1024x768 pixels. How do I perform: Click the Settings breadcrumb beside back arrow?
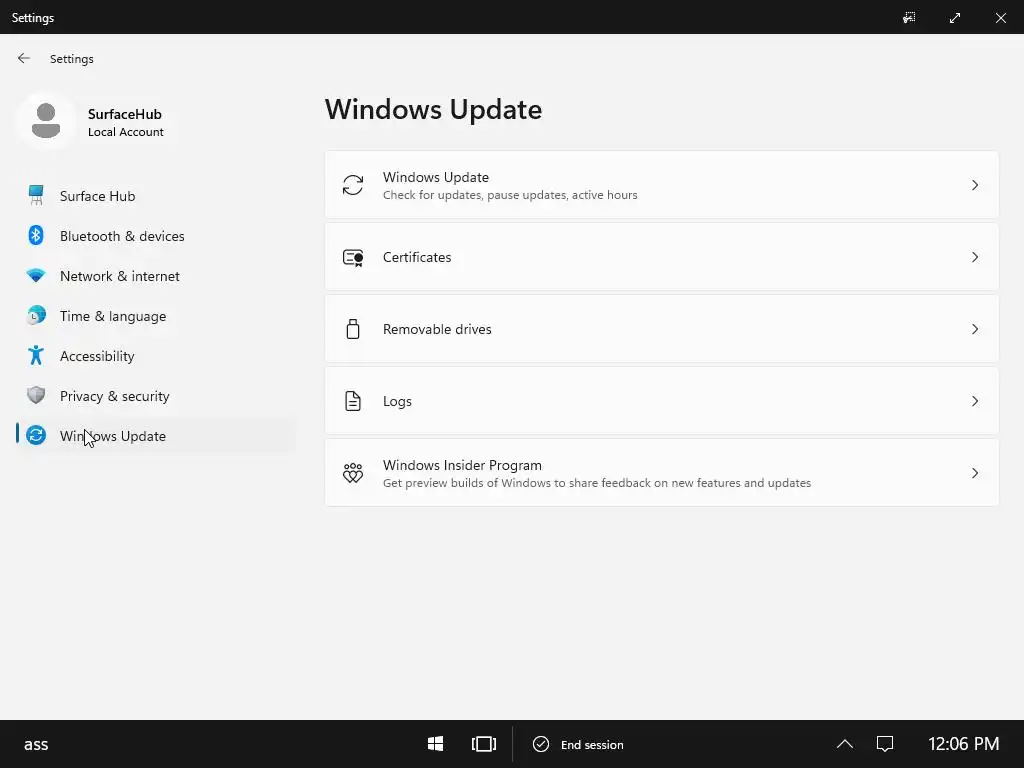[x=72, y=59]
